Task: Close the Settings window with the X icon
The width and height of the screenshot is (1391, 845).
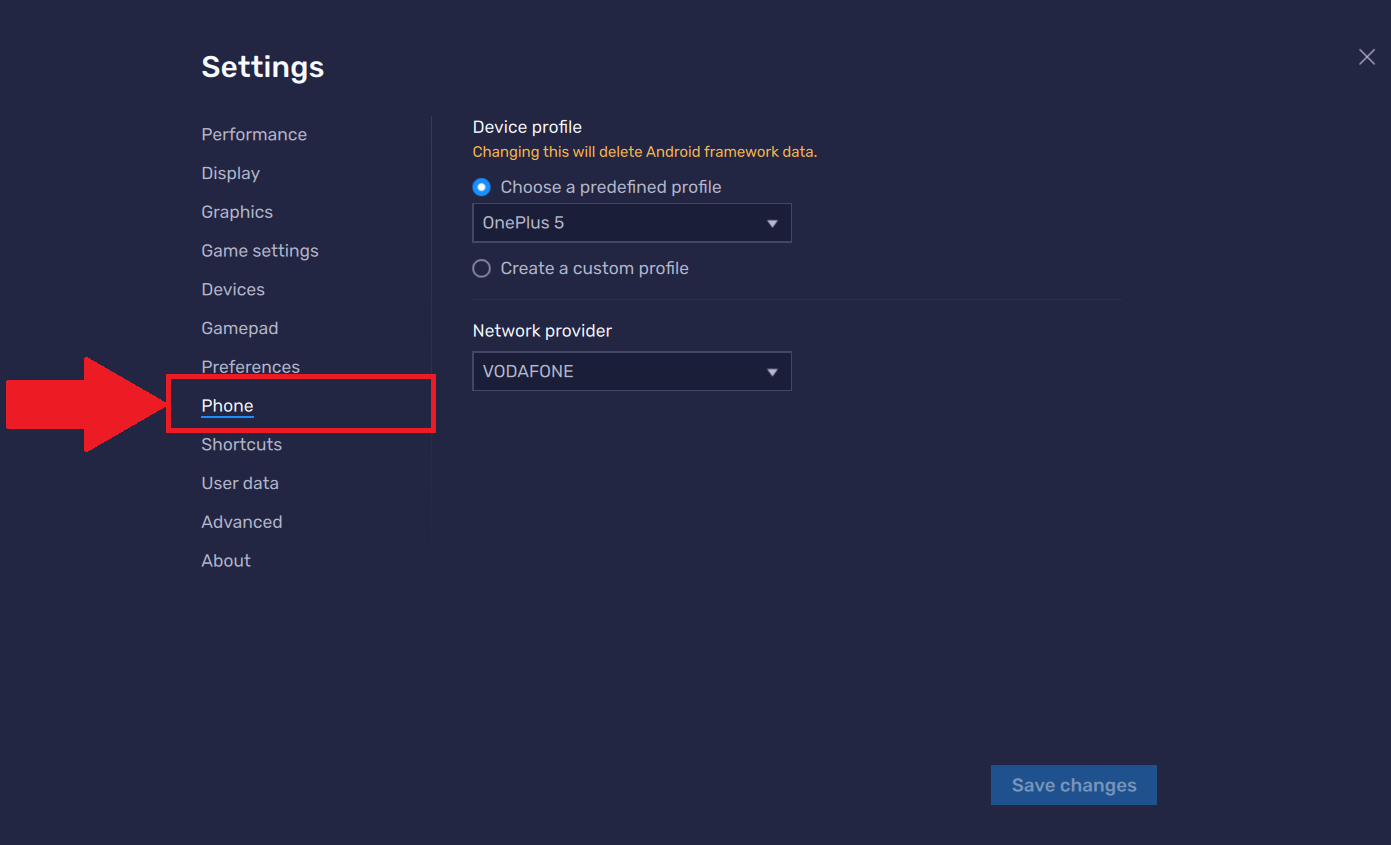Action: tap(1366, 57)
